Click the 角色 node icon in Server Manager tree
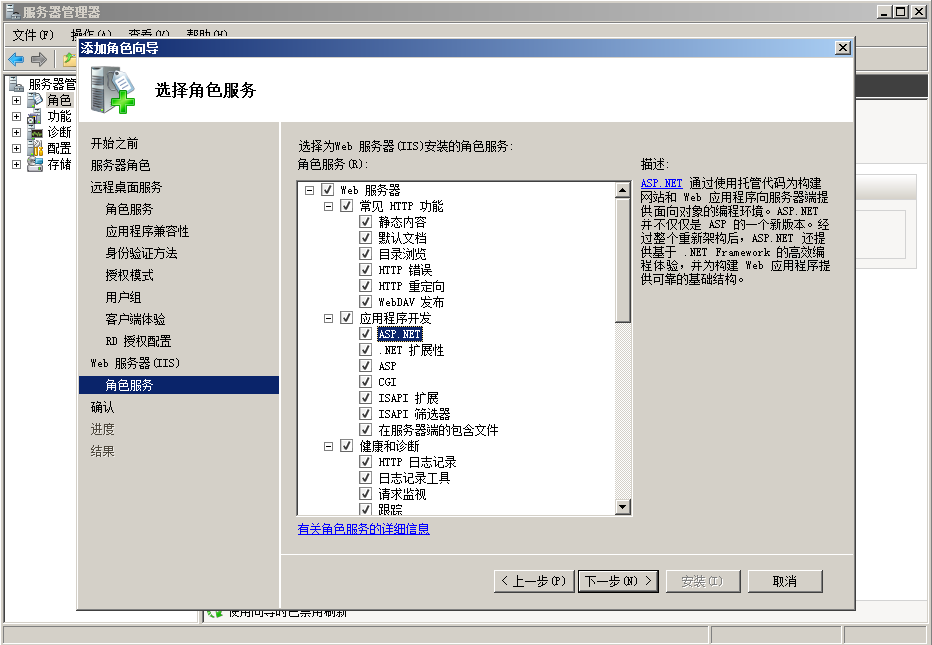Viewport: 932px width, 645px height. [x=35, y=100]
